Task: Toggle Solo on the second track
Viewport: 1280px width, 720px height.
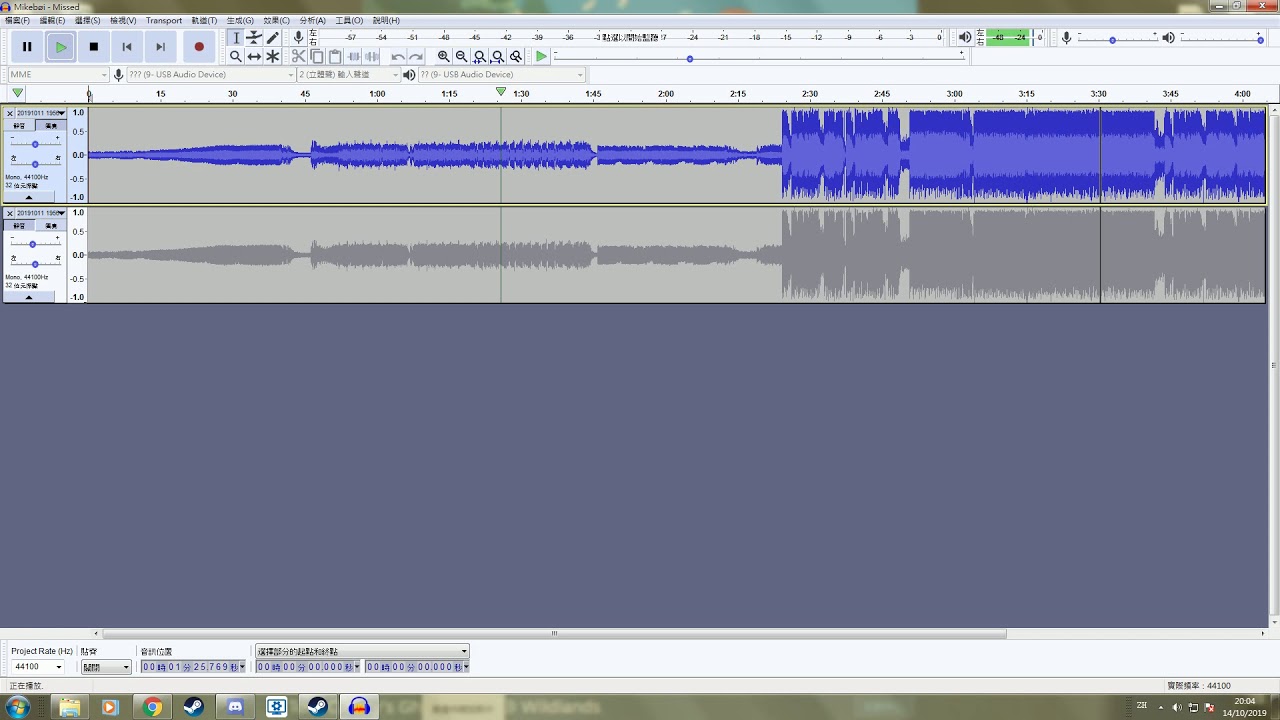Action: pos(50,226)
